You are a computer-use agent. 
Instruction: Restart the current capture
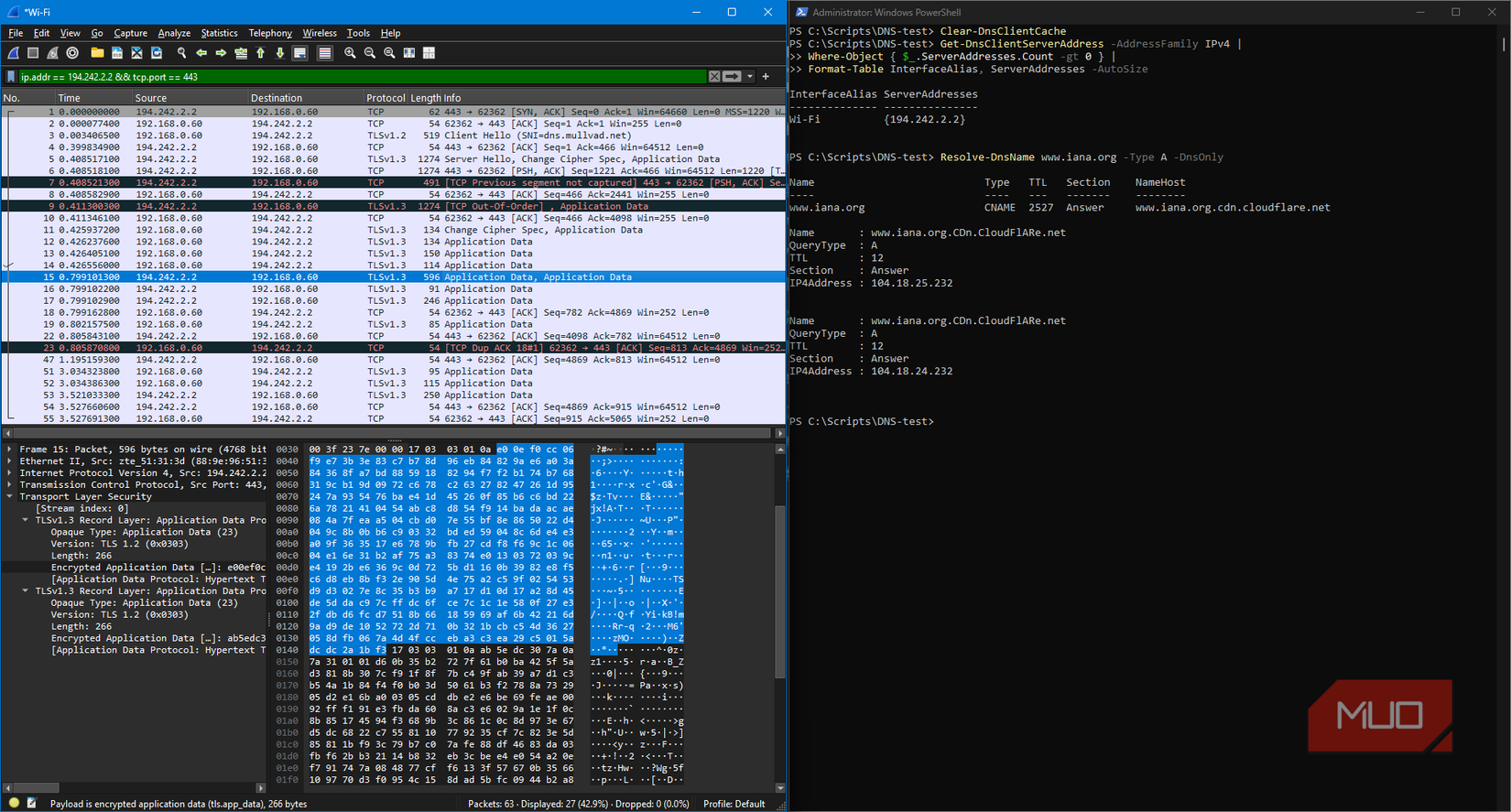coord(53,53)
